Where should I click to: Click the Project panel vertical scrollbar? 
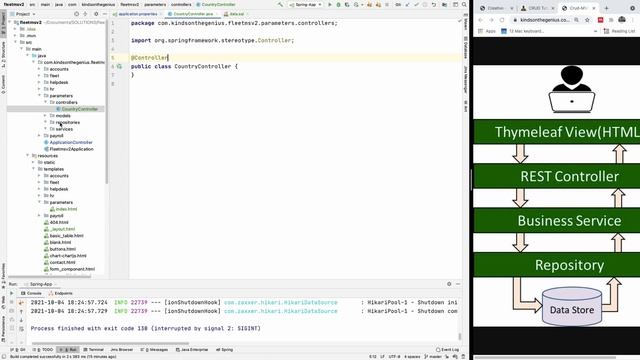coord(107,102)
